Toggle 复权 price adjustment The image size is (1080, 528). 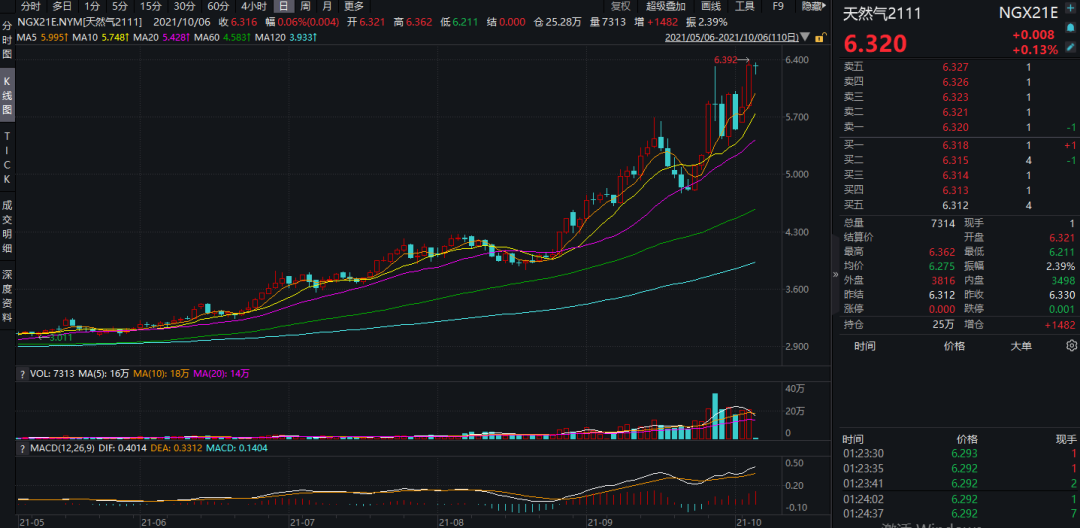pyautogui.click(x=620, y=6)
